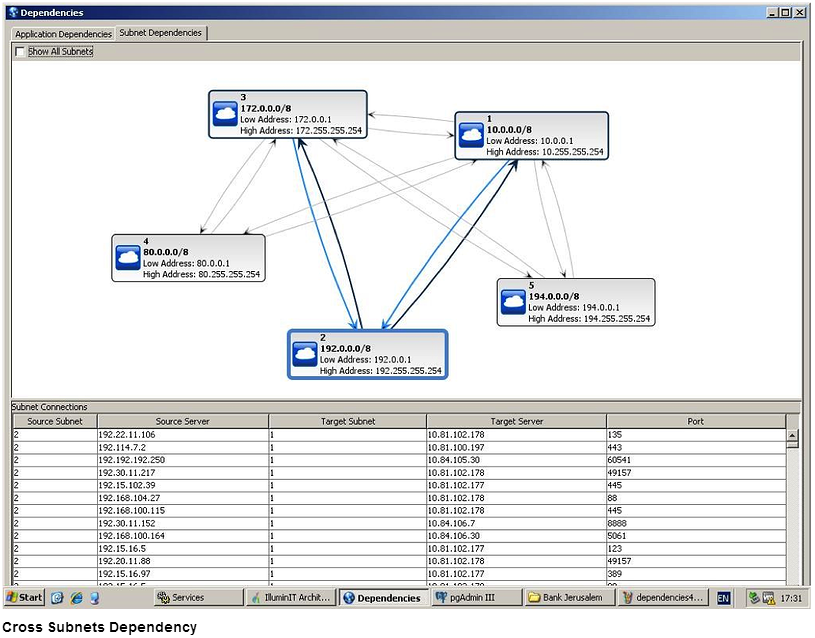This screenshot has width=815, height=638.
Task: Select the Subnet Dependencies tab
Action: [160, 33]
